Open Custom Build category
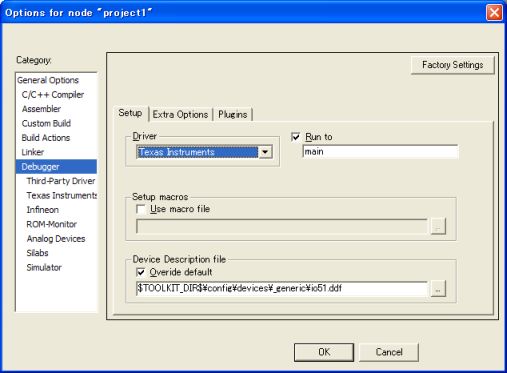The height and width of the screenshot is (373, 507). [x=46, y=123]
